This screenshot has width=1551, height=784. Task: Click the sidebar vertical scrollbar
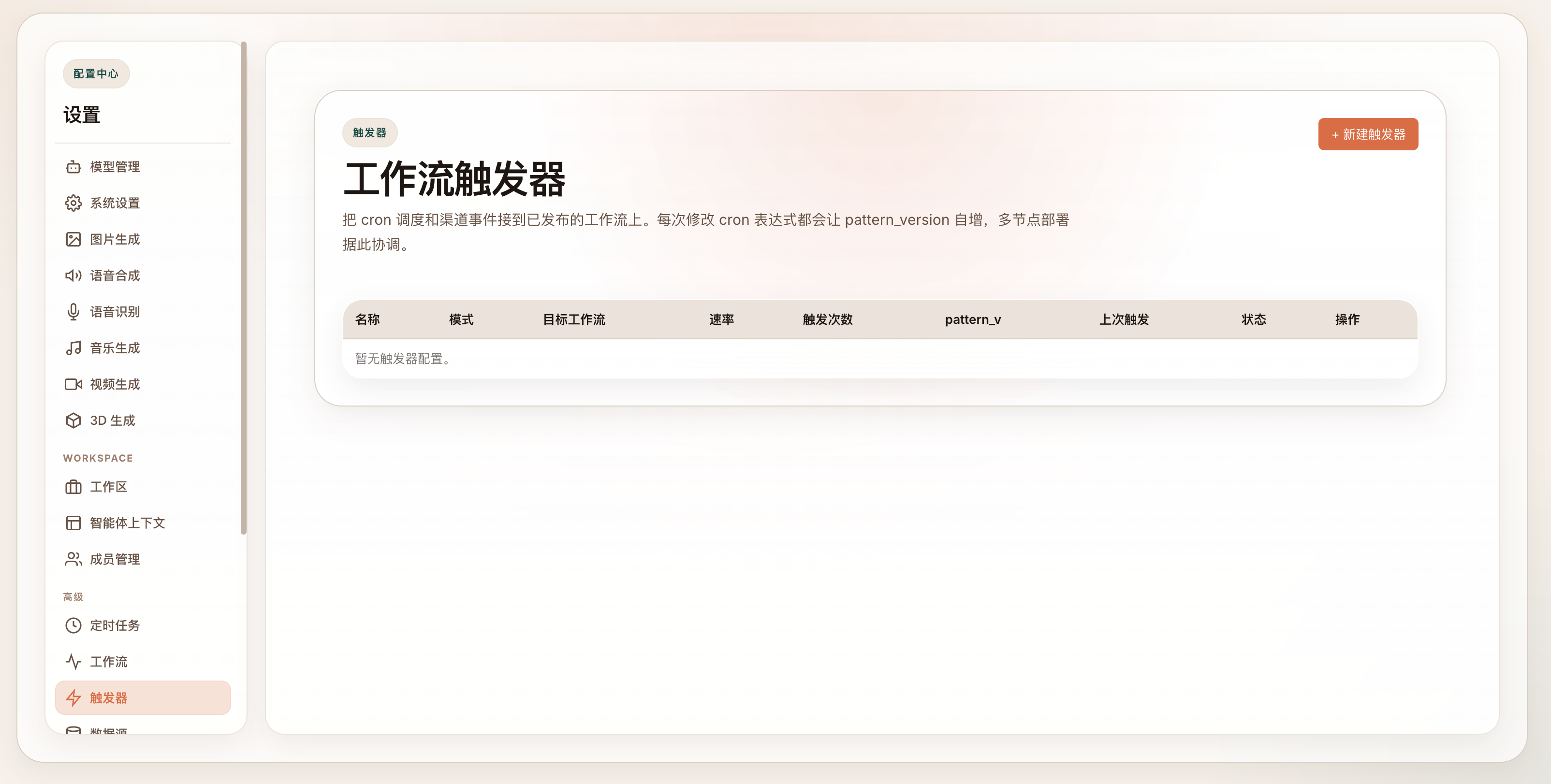tap(243, 288)
